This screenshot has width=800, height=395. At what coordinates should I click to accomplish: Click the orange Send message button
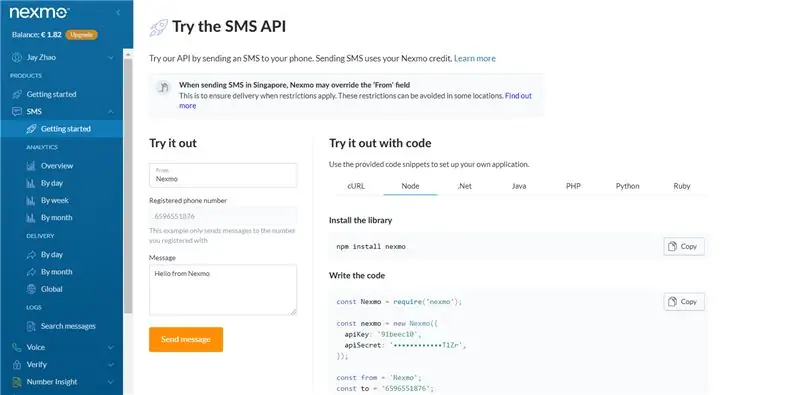coord(186,339)
